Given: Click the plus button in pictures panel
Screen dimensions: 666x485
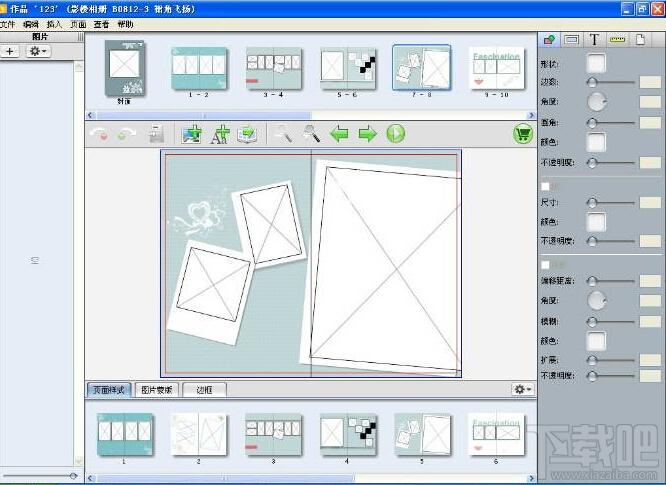Looking at the screenshot, I should point(10,51).
